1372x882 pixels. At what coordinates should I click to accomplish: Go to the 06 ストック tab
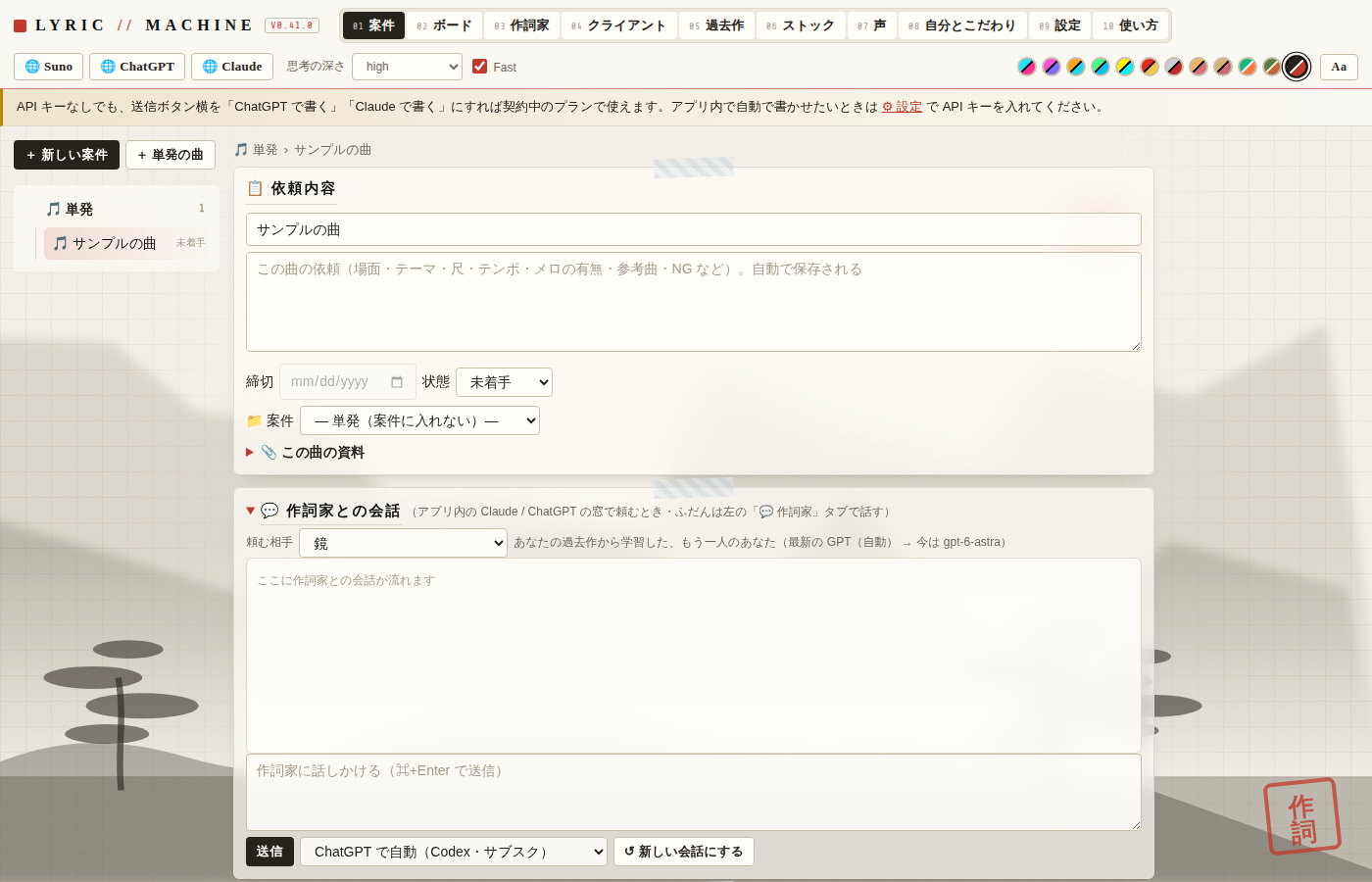801,25
